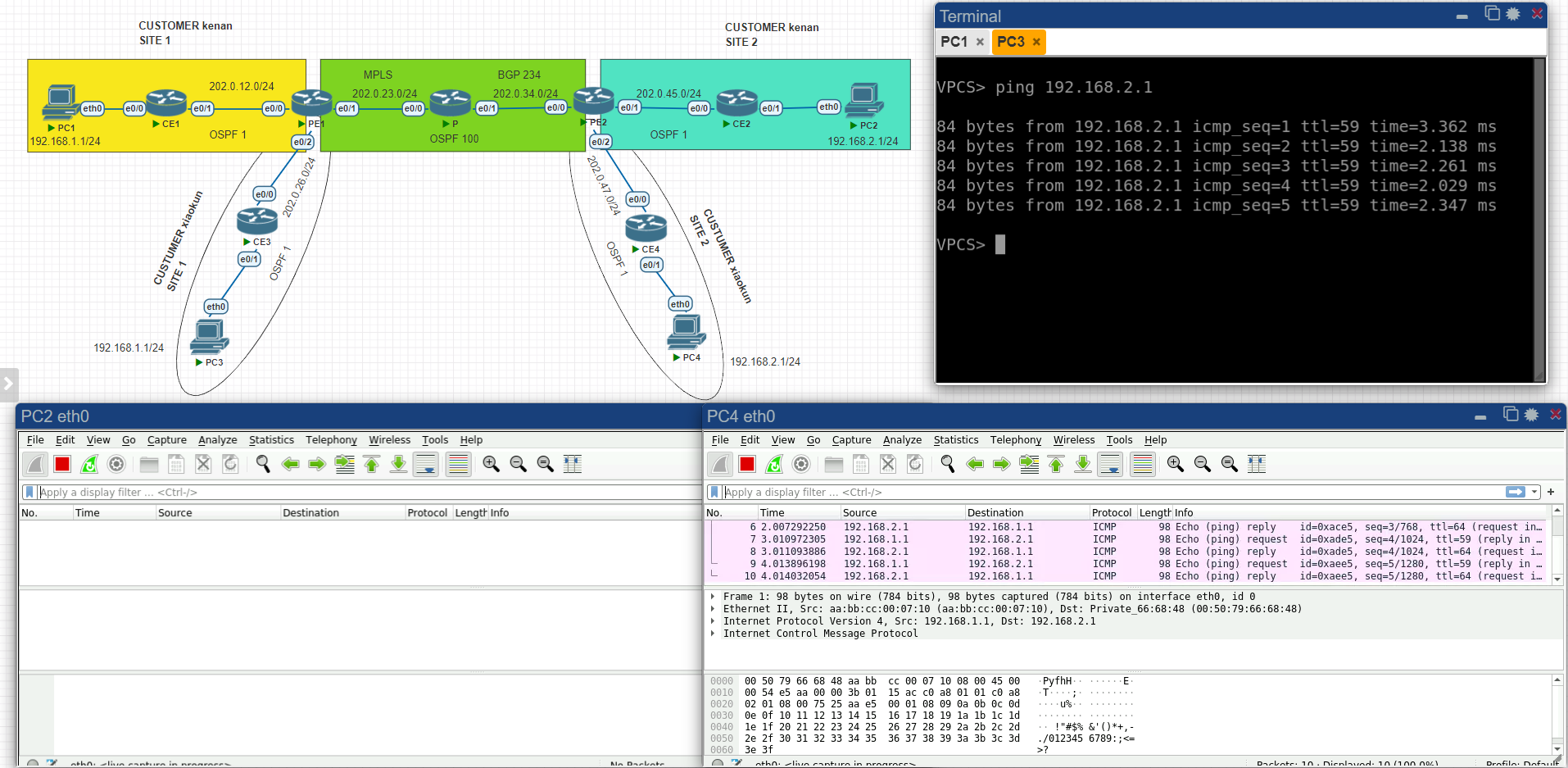1568x768 pixels.
Task: Click the plus button beside PC4 filter bar
Action: [x=1551, y=492]
